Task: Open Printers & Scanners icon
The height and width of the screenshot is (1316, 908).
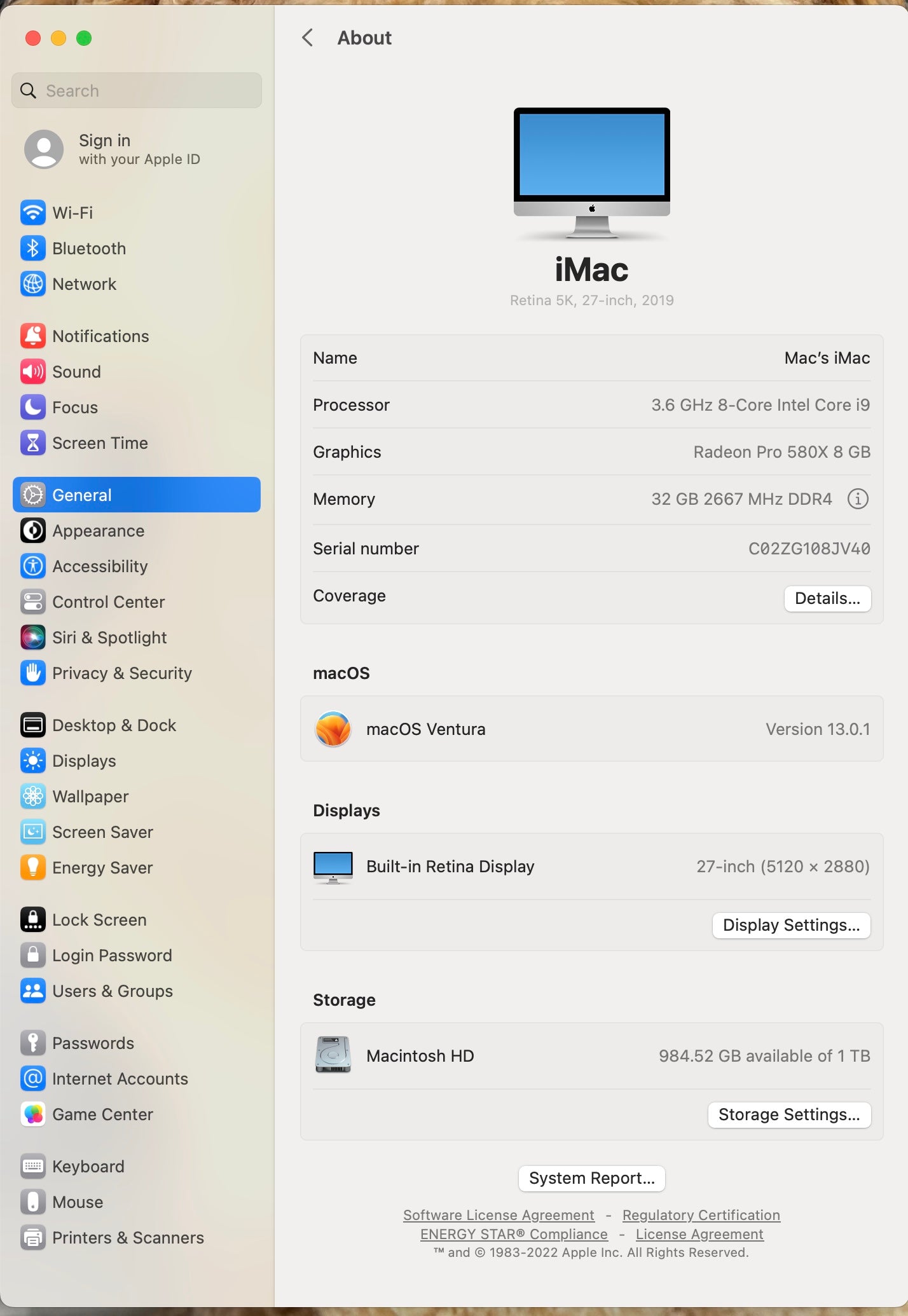Action: (33, 1238)
